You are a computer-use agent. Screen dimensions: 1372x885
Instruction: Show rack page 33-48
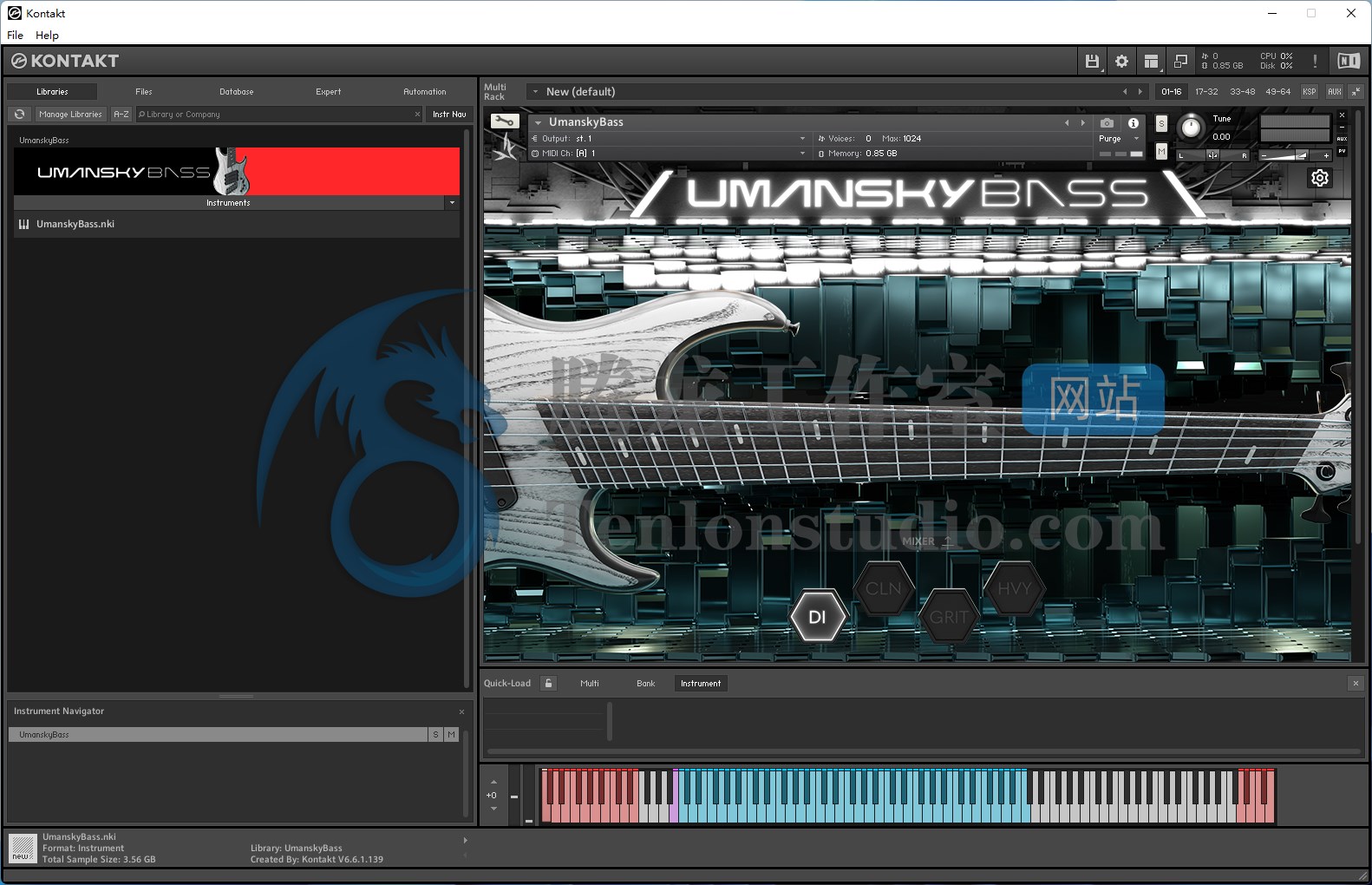pyautogui.click(x=1242, y=91)
